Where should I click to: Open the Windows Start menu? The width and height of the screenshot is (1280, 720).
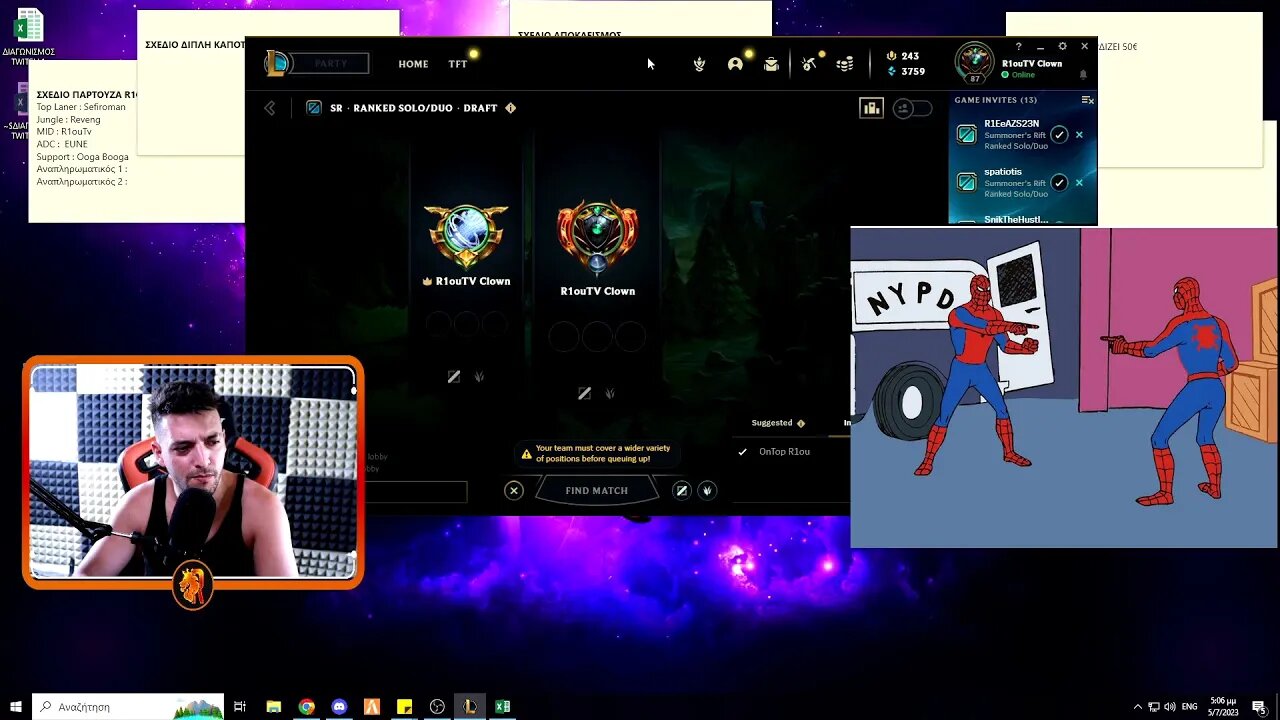pyautogui.click(x=16, y=707)
